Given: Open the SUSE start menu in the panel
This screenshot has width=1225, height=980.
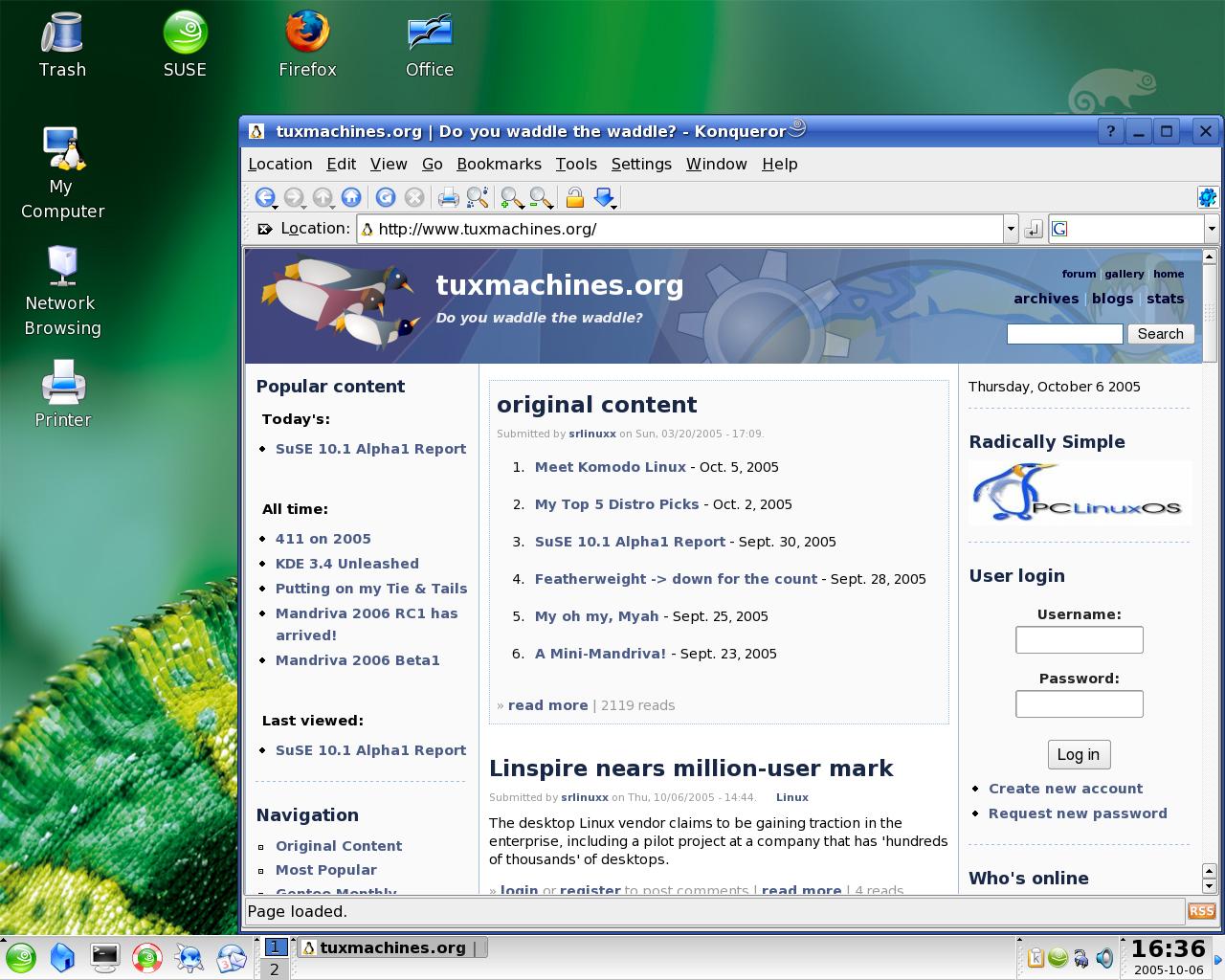Looking at the screenshot, I should (x=21, y=957).
